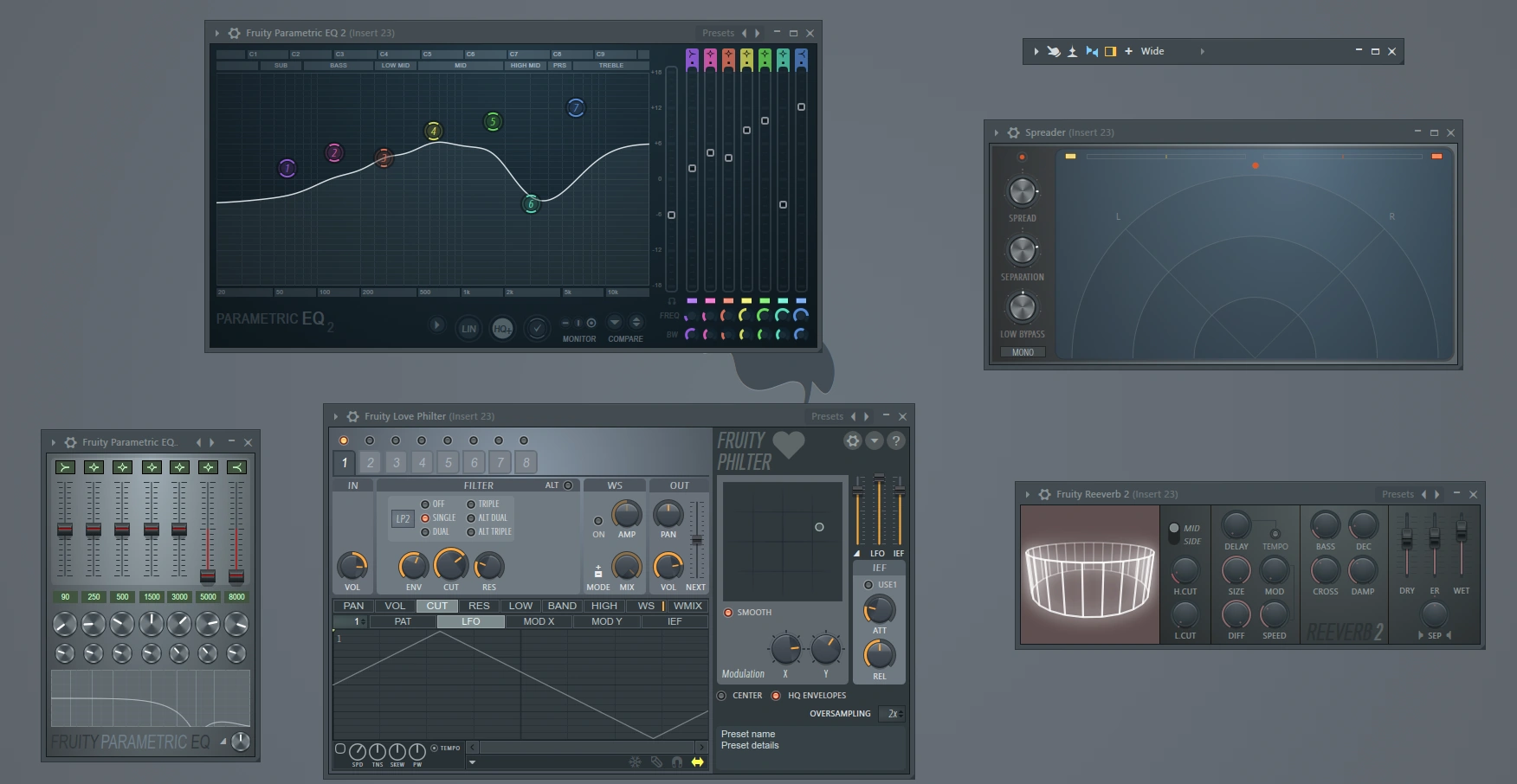Click the LP2 filter type button
1517x784 pixels.
pos(403,518)
